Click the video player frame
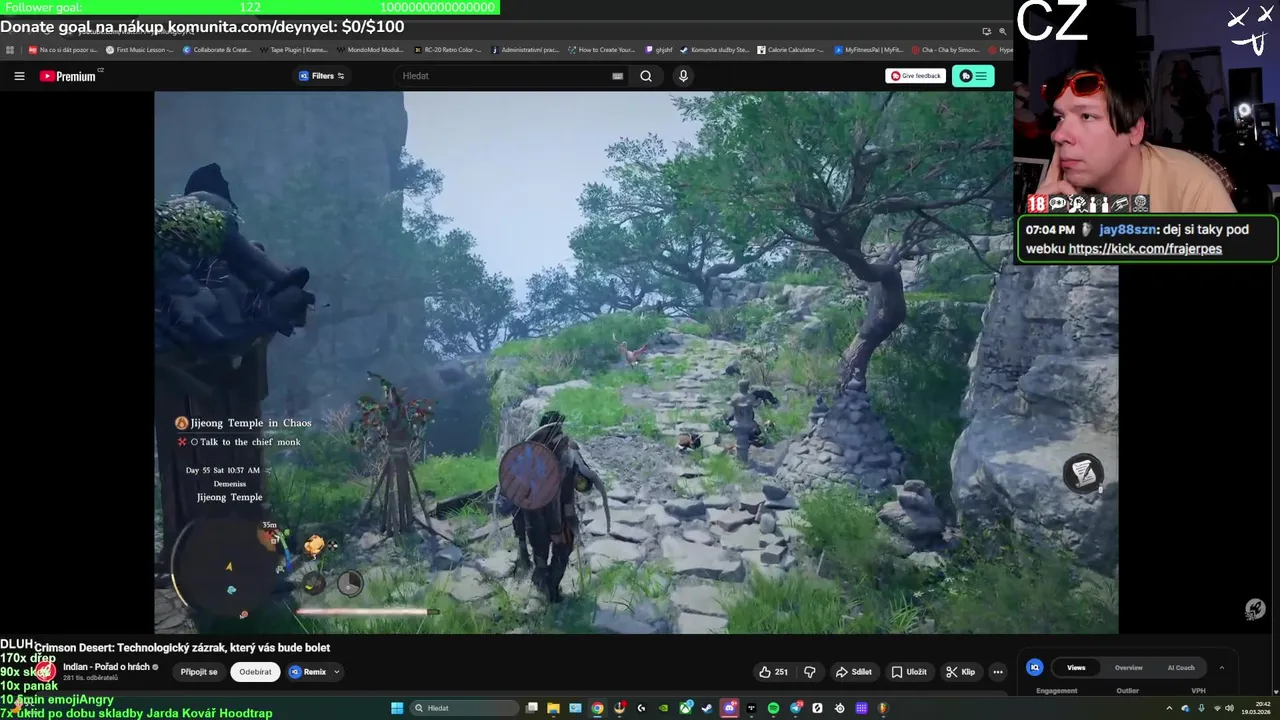The image size is (1280, 720). click(636, 362)
